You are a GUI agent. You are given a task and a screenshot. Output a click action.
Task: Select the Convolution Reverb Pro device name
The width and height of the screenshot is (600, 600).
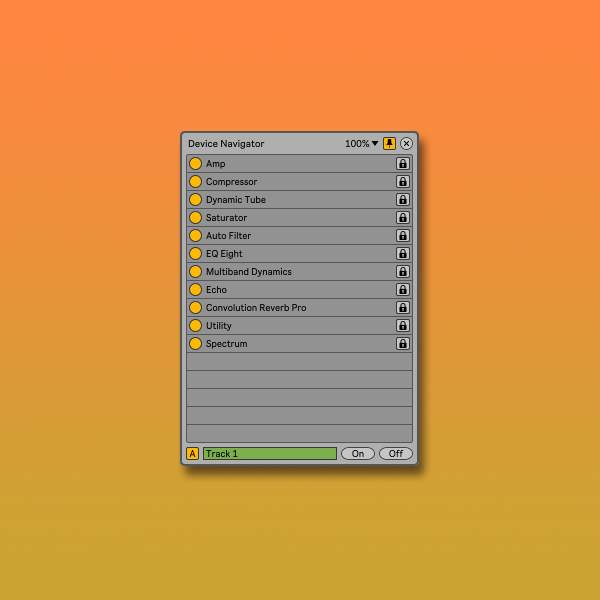point(256,308)
